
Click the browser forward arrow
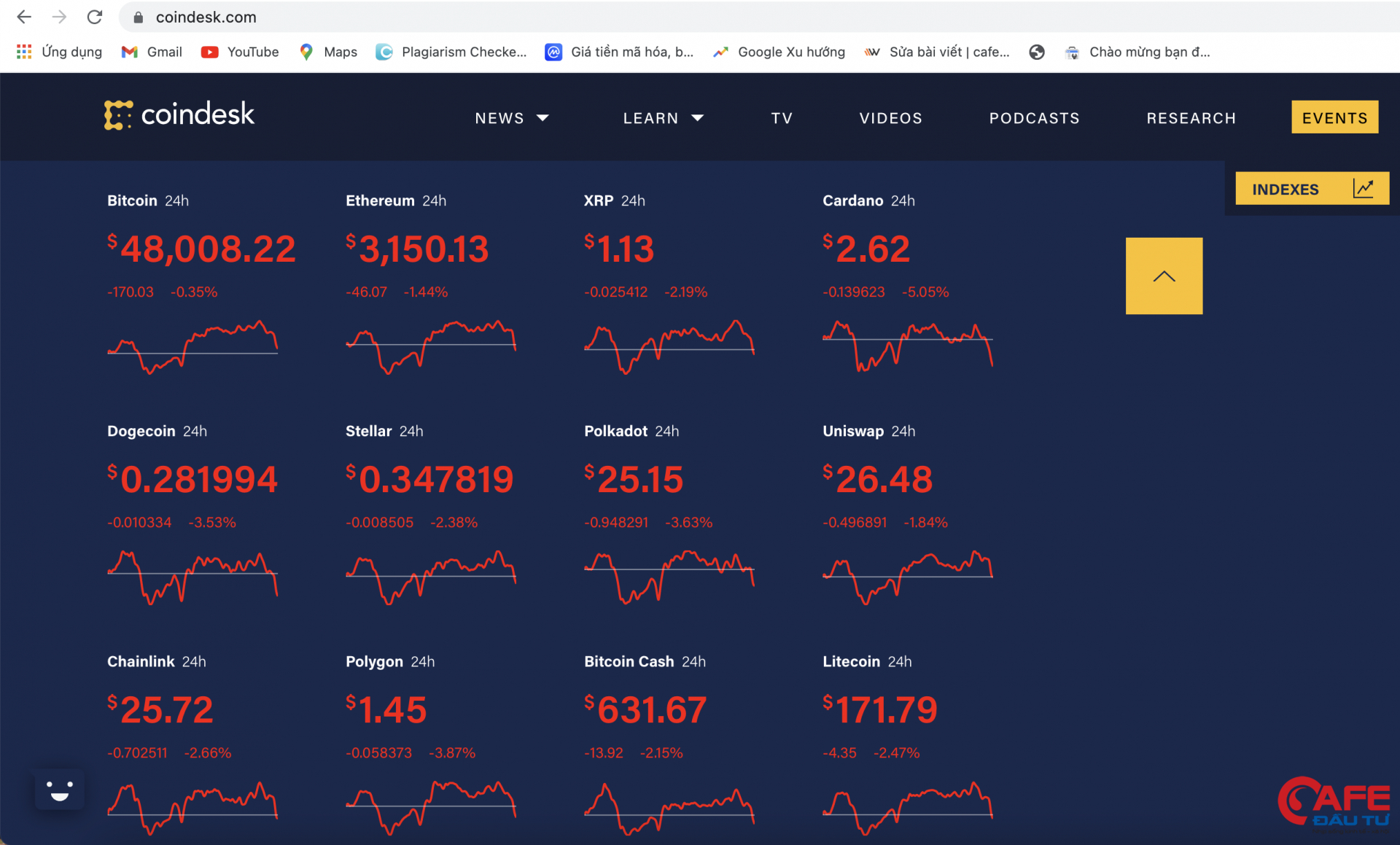(59, 17)
